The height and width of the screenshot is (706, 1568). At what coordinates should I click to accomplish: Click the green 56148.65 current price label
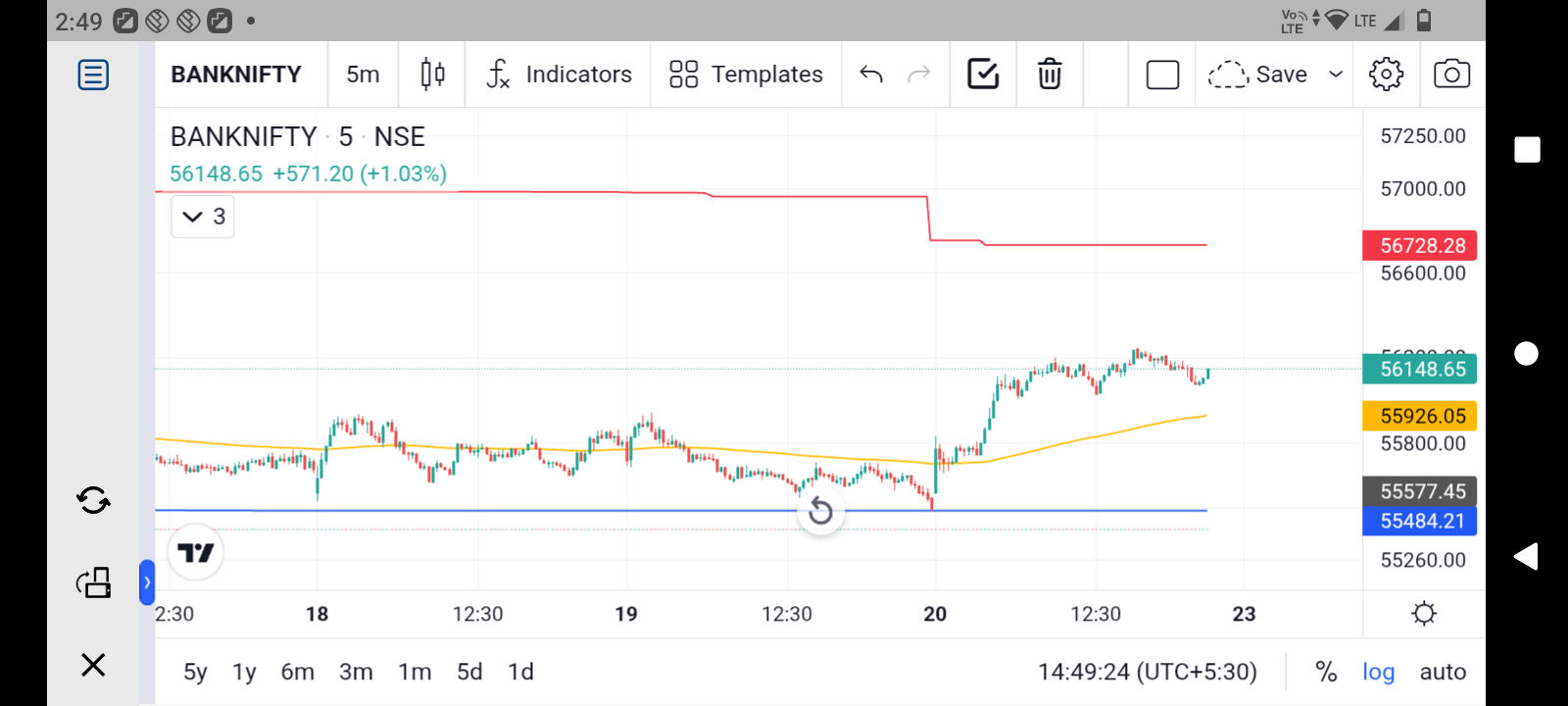[1420, 369]
